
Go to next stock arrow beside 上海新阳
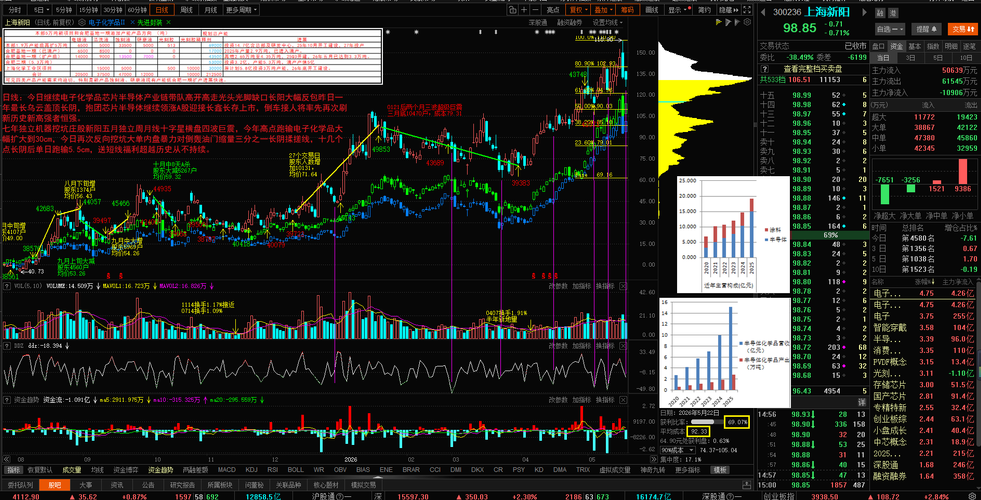[x=864, y=12]
